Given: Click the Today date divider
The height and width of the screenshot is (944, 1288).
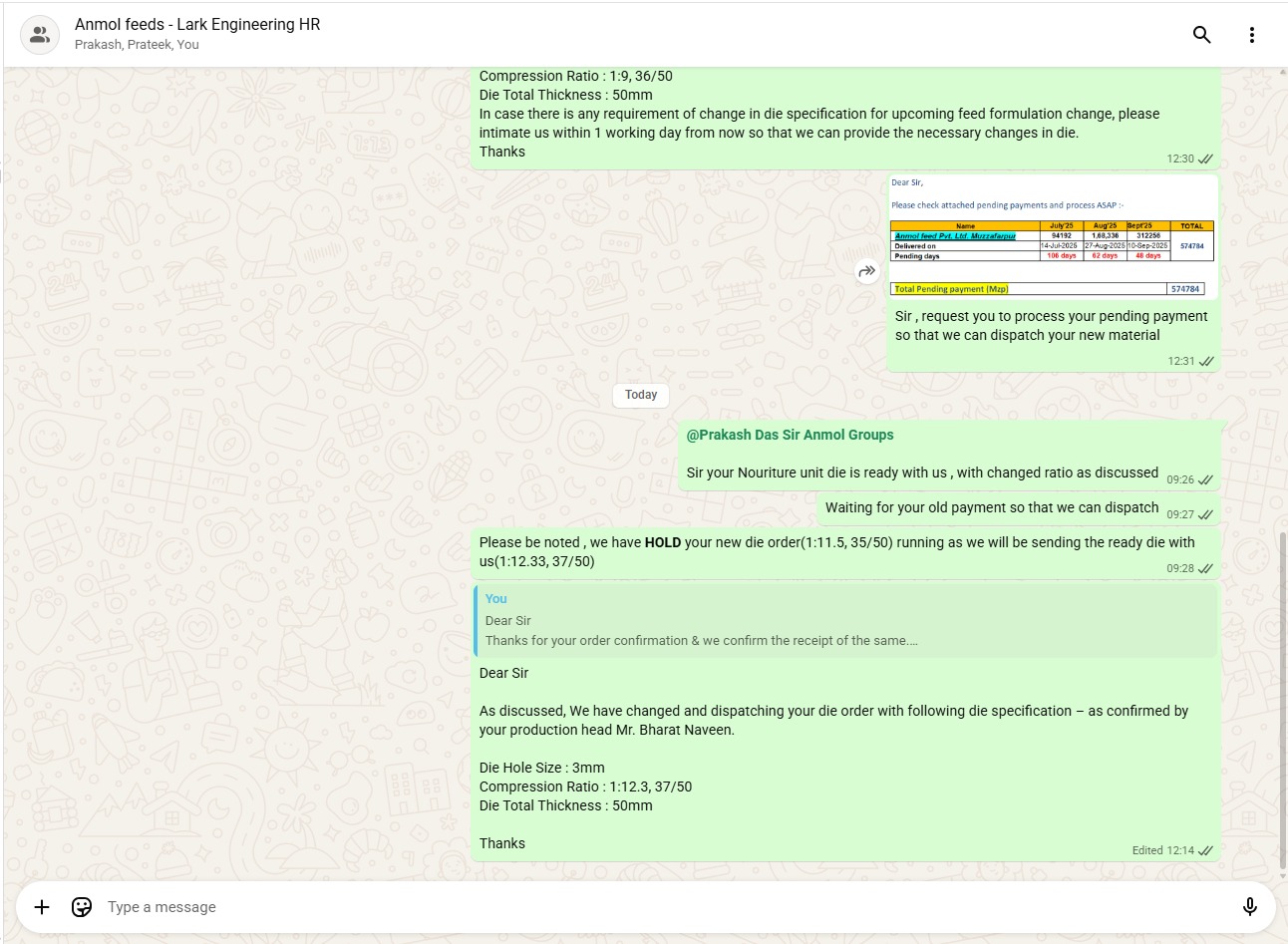Looking at the screenshot, I should tap(641, 395).
